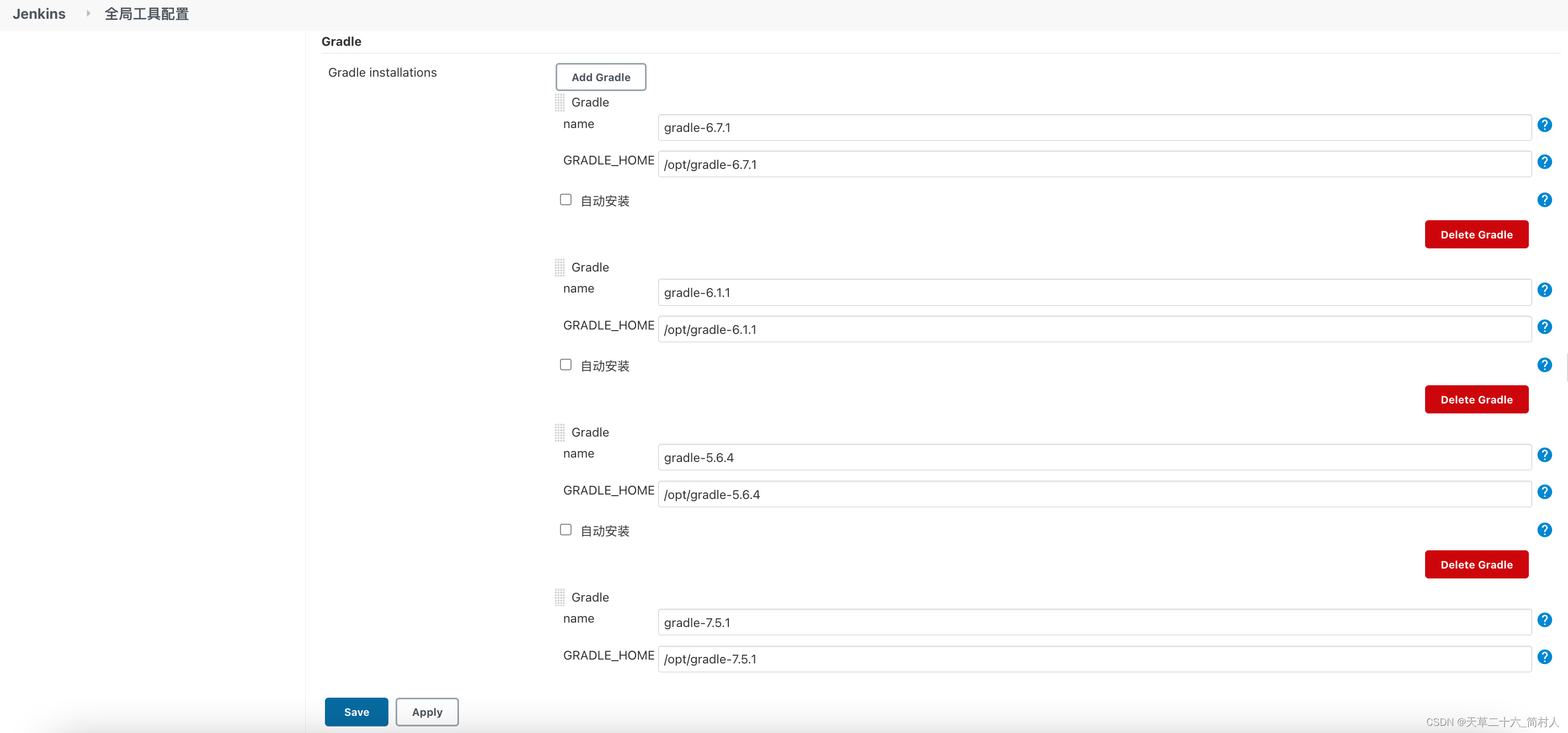
Task: Open help for gradle-6.7.1 name field
Action: point(1544,125)
